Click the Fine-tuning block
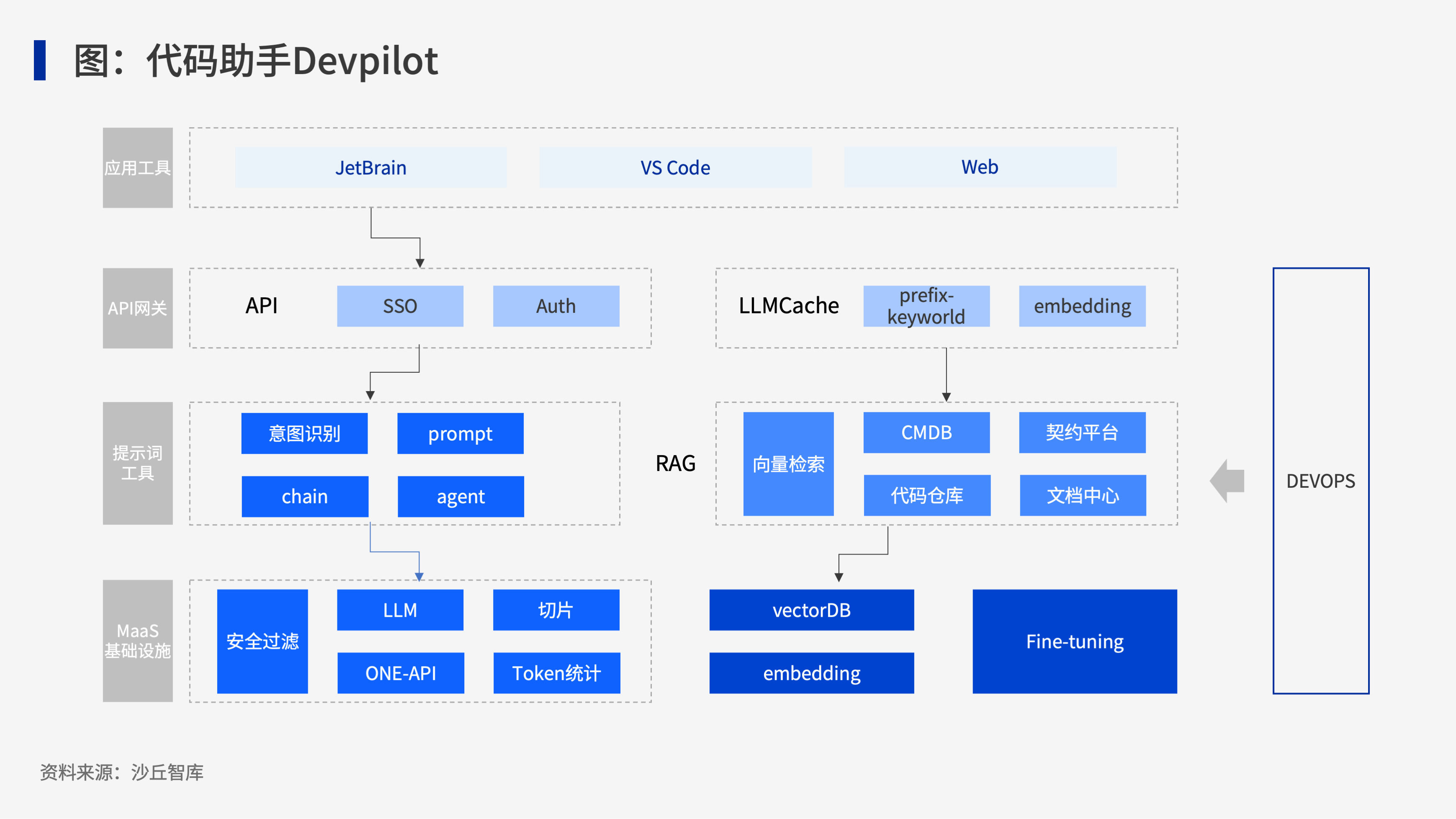 (x=1075, y=641)
